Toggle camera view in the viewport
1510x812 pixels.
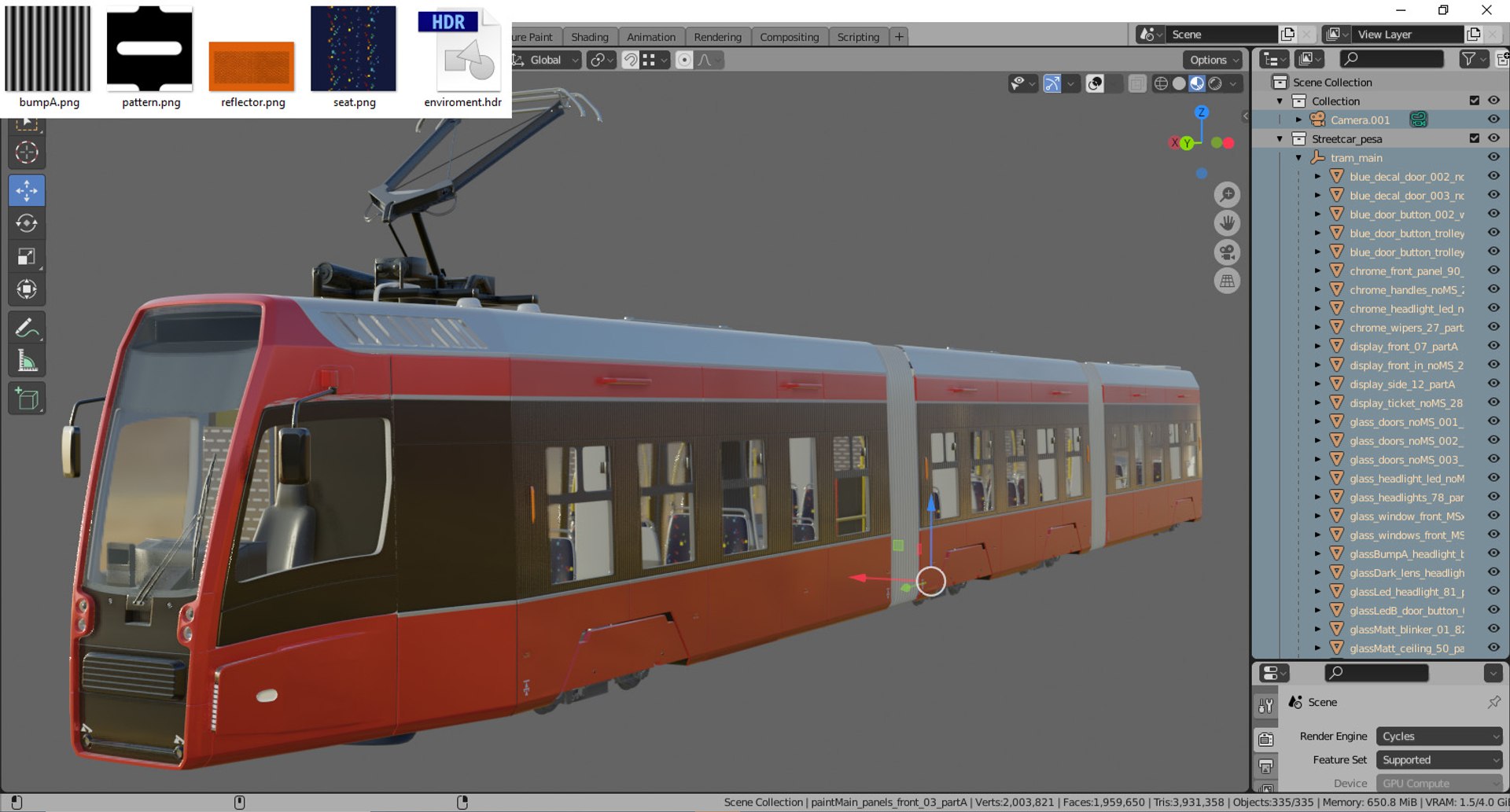pyautogui.click(x=1227, y=252)
